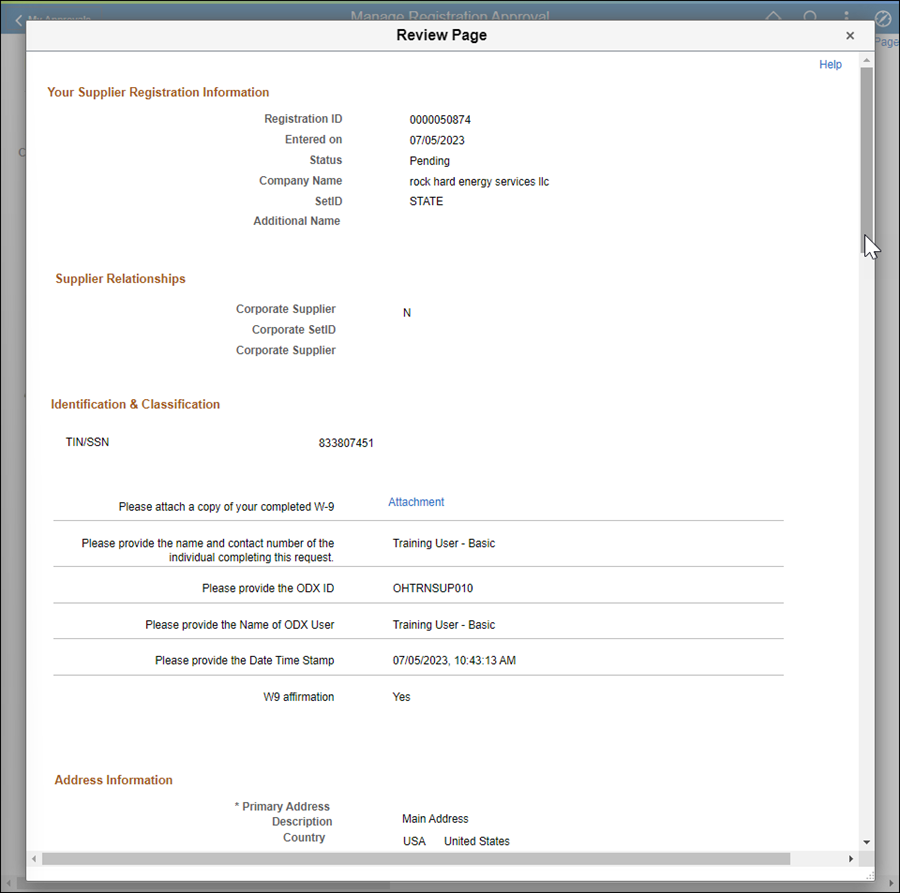Click the Search icon in header
The height and width of the screenshot is (893, 900).
tap(810, 17)
